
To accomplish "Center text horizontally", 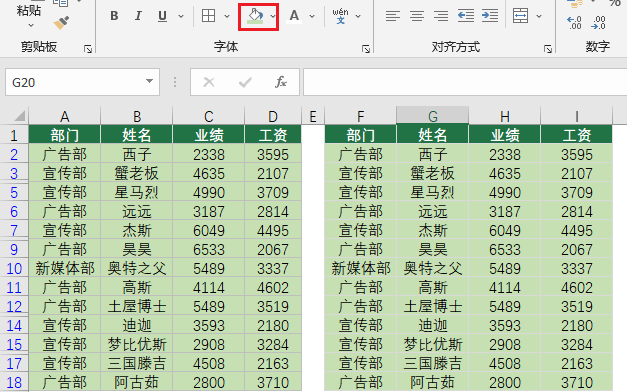I will [417, 16].
